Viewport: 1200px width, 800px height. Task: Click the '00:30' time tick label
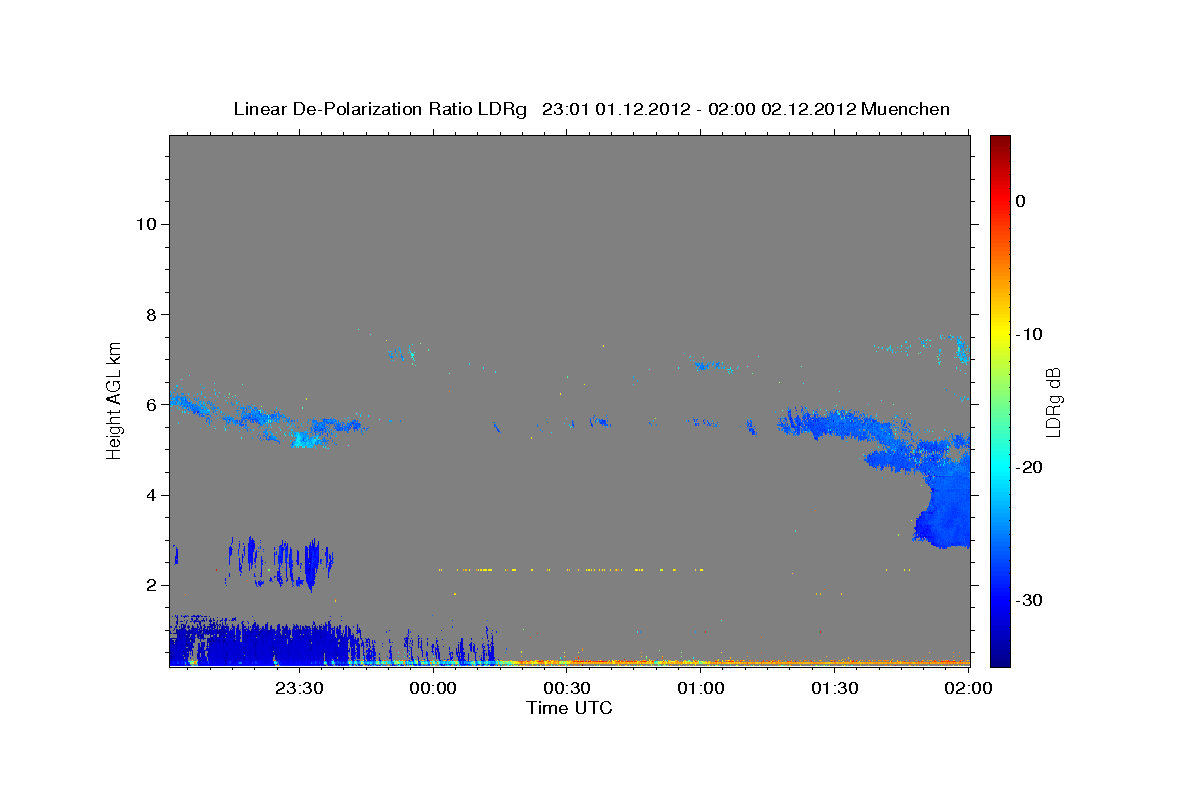click(x=567, y=688)
